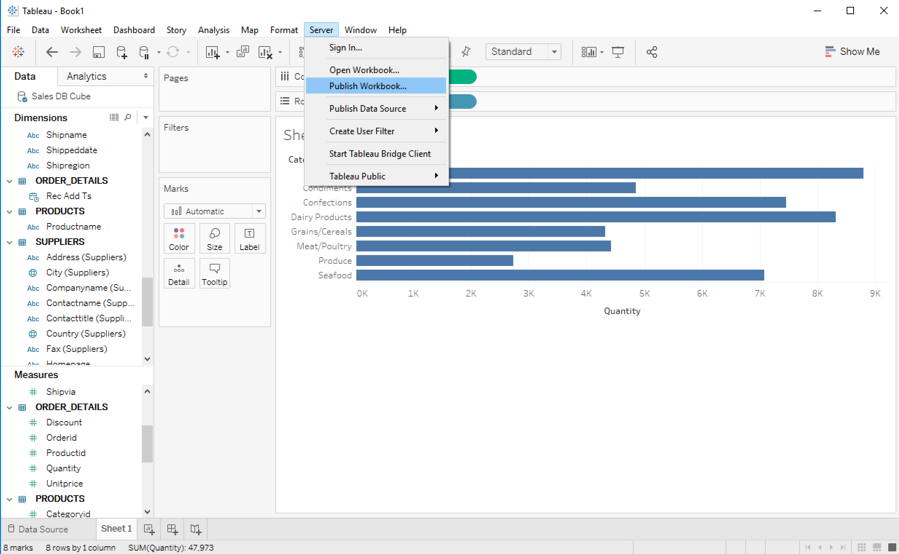Select the Quantity measure
Viewport: 899px width, 554px height.
(64, 469)
